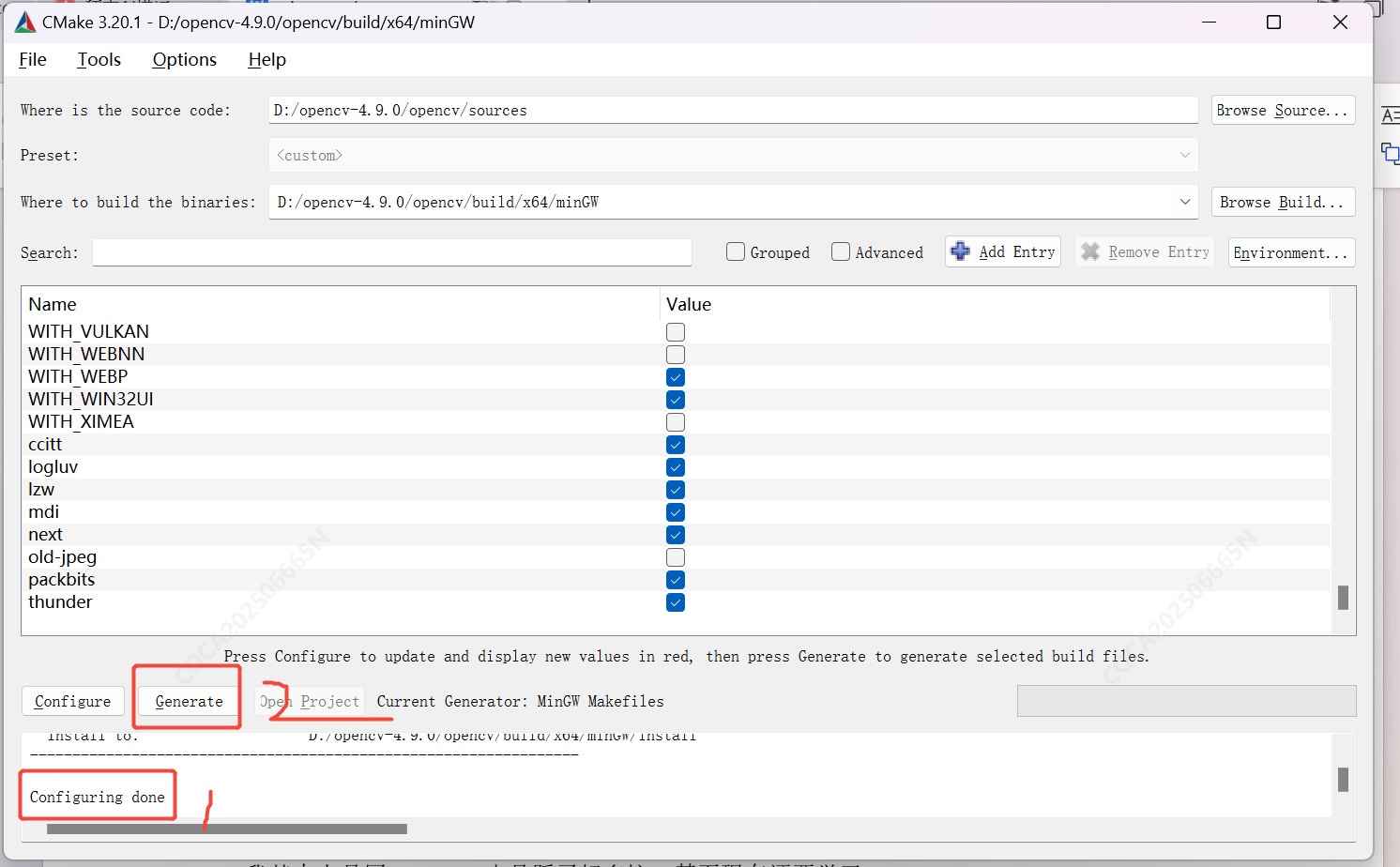
Task: Check the WITH_XIMEA option
Action: point(676,422)
